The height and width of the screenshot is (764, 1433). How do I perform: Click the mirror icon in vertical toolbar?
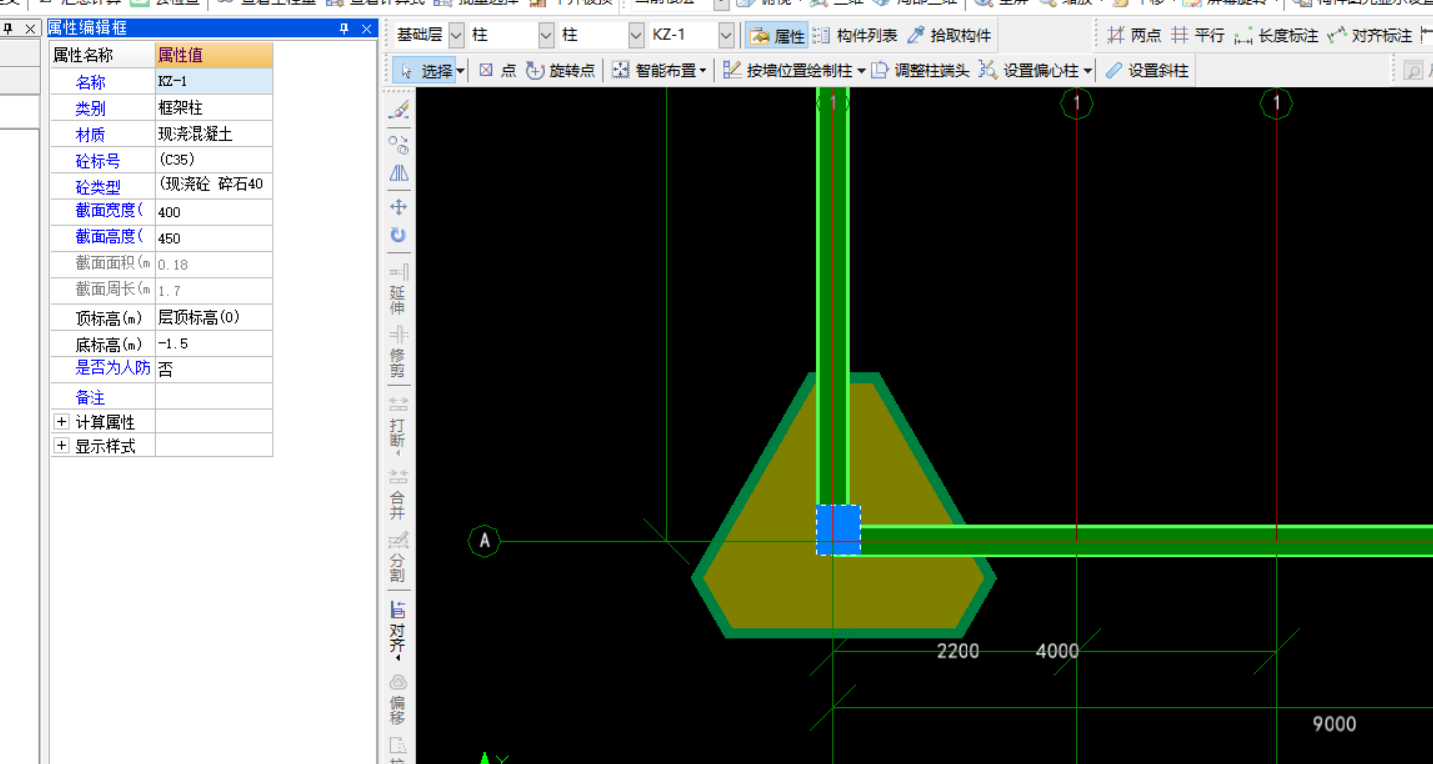pyautogui.click(x=398, y=173)
